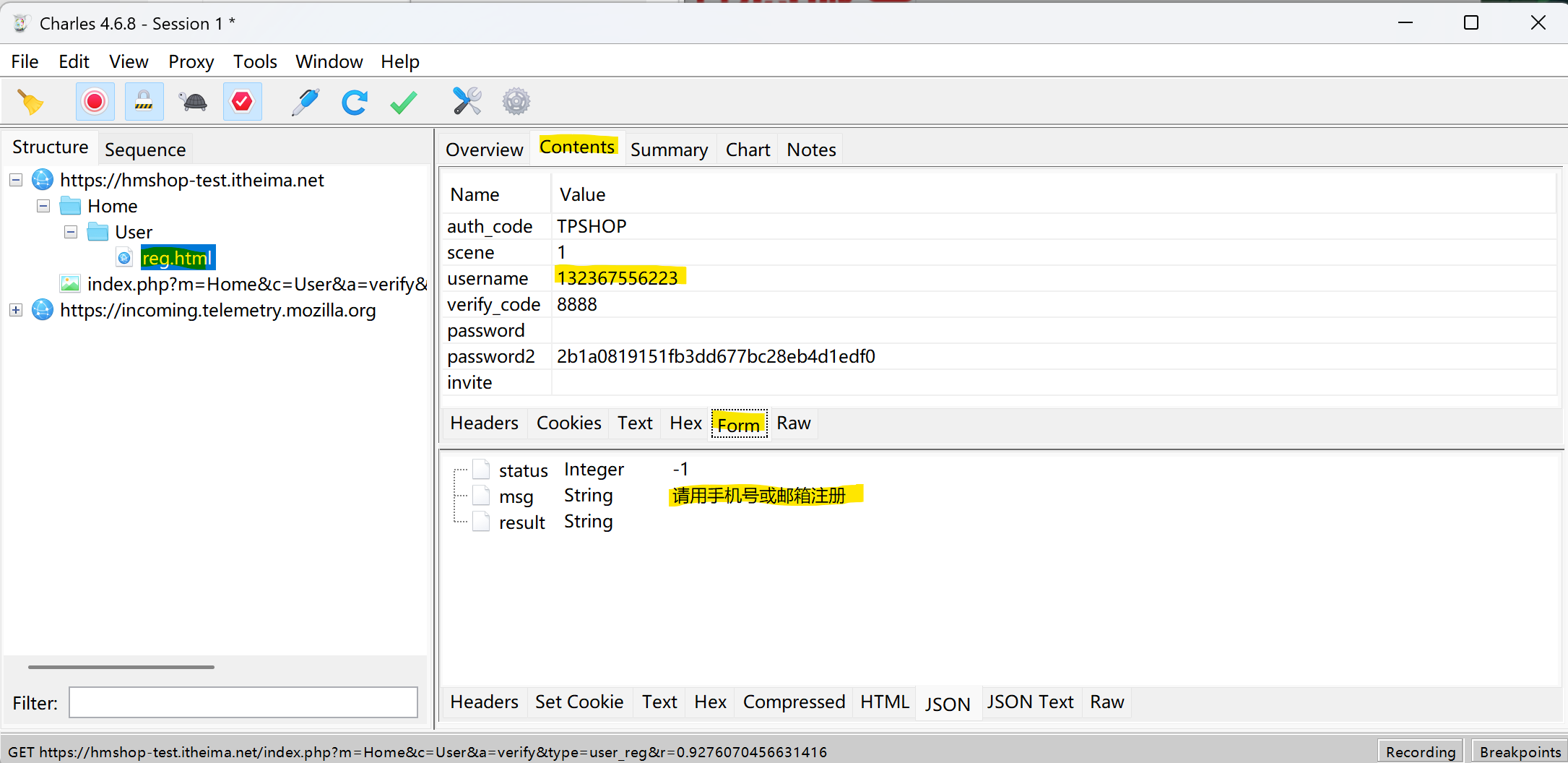The width and height of the screenshot is (1568, 763).
Task: Click the Home folder icon
Action: point(70,206)
